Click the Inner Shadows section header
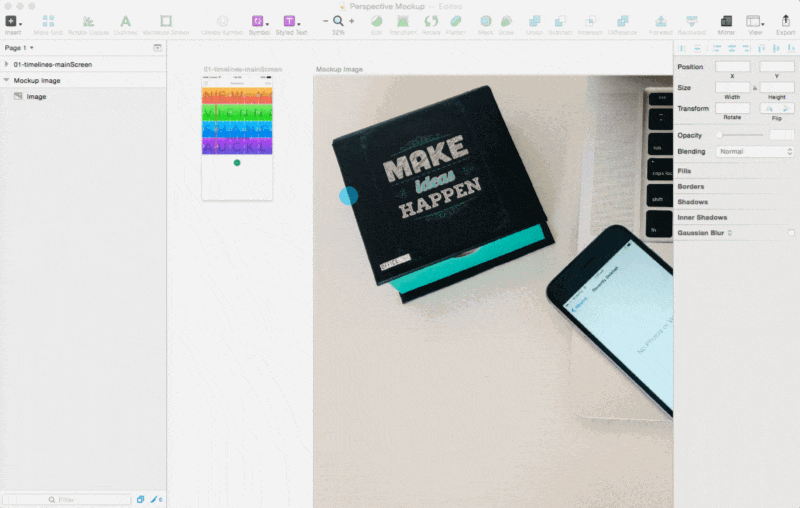 (702, 217)
